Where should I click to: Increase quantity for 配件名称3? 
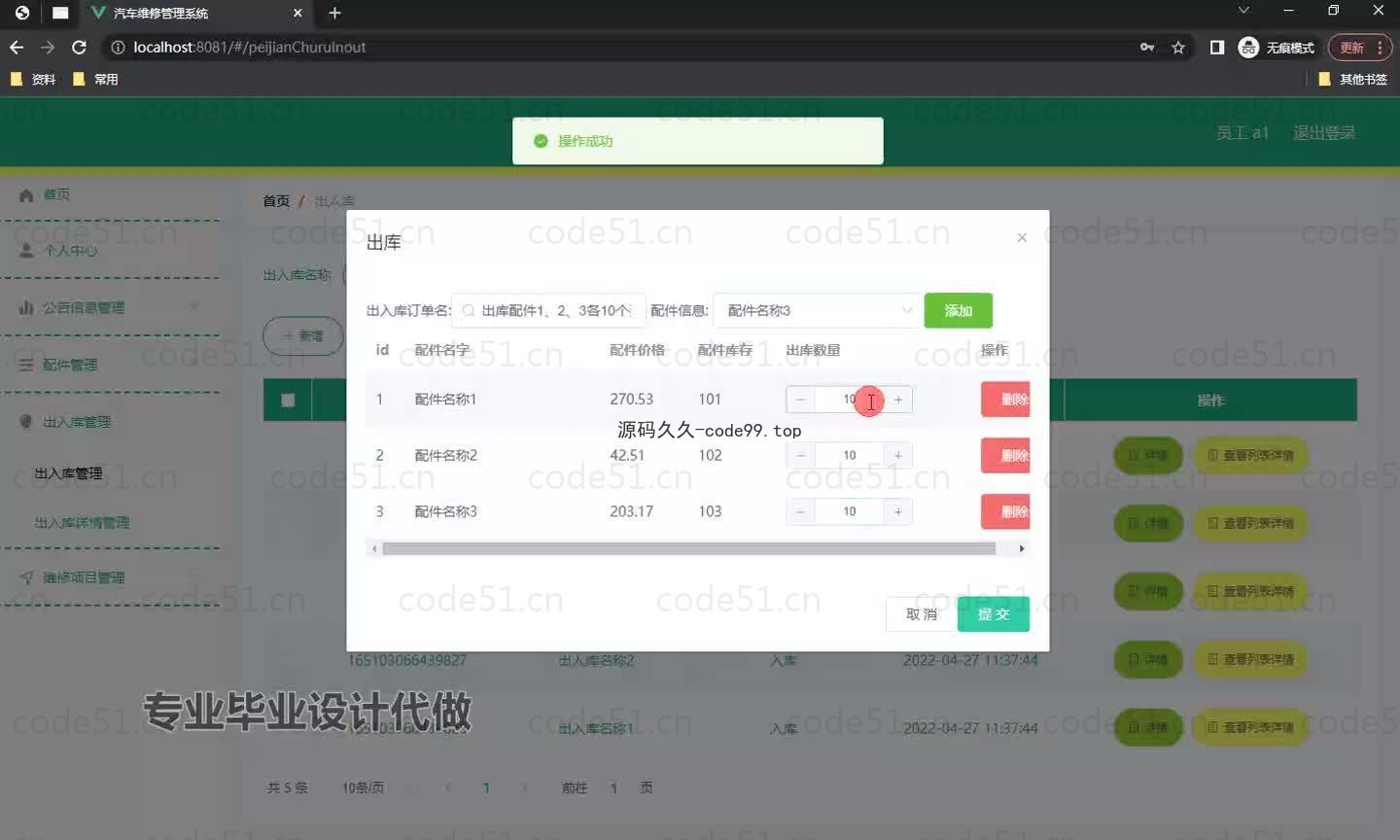click(x=898, y=511)
